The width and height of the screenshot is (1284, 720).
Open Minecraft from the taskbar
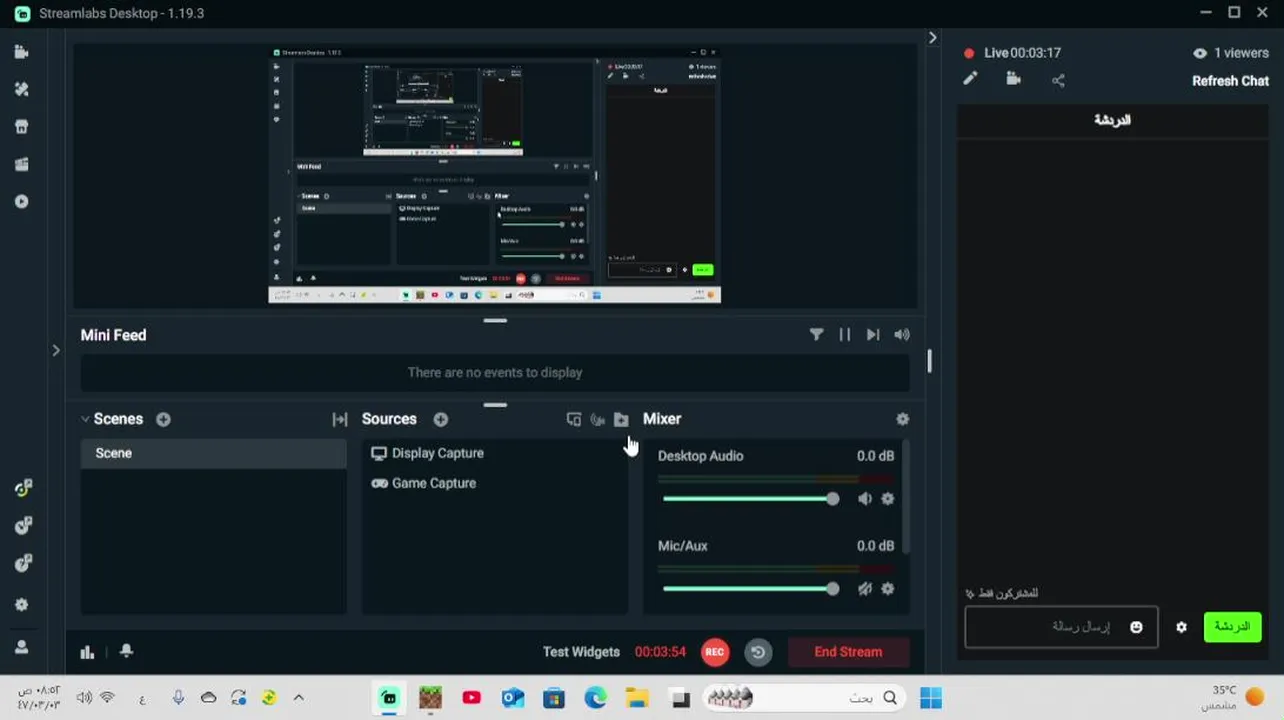pyautogui.click(x=430, y=698)
